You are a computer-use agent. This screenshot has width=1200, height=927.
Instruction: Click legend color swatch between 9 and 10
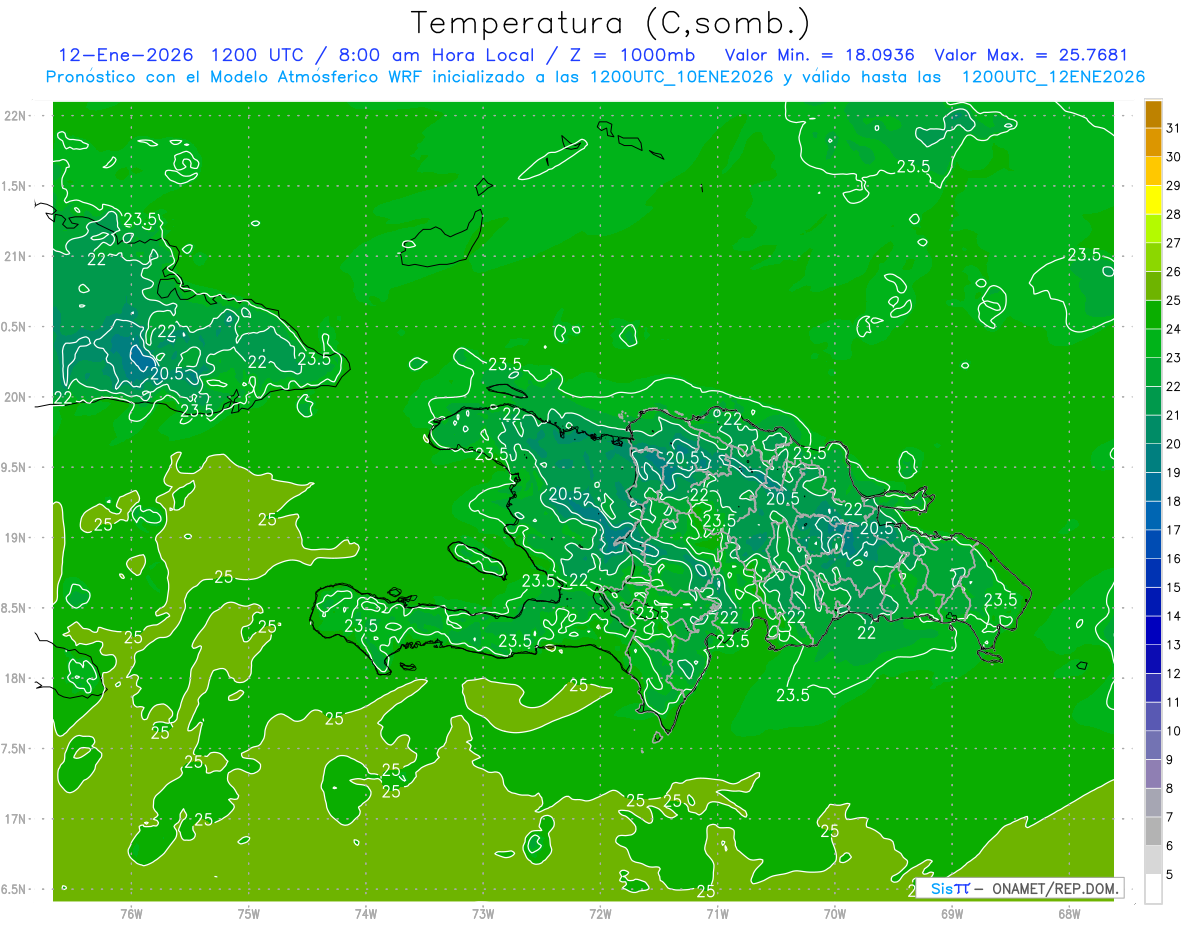click(1153, 744)
